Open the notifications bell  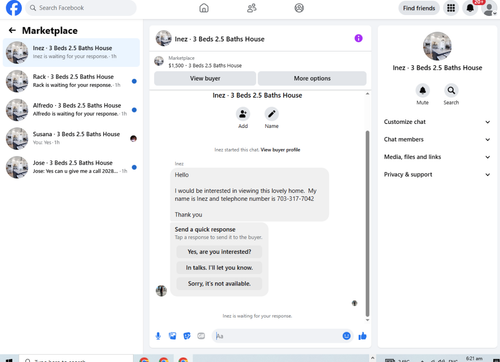click(470, 8)
